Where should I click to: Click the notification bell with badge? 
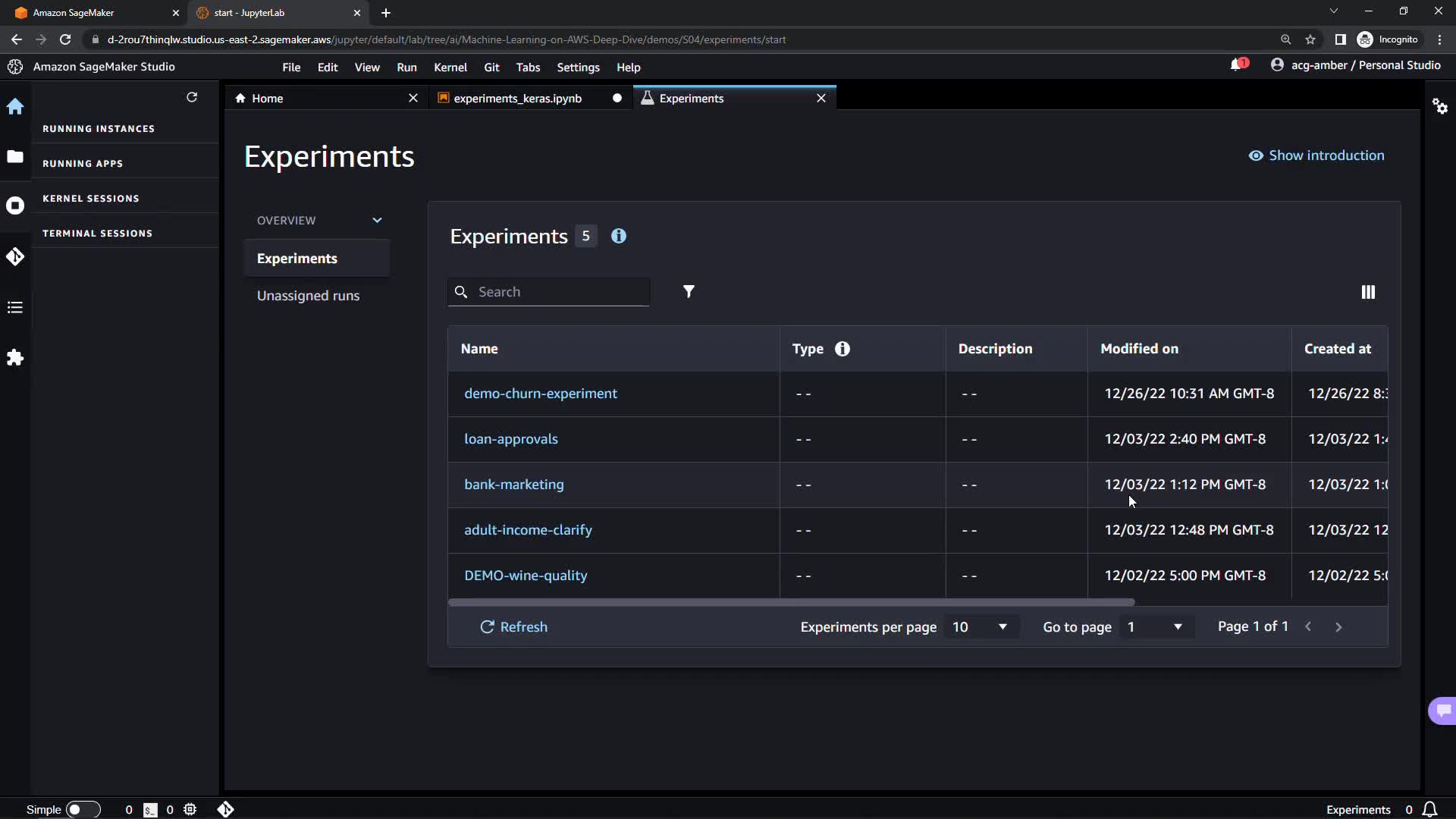click(1238, 65)
